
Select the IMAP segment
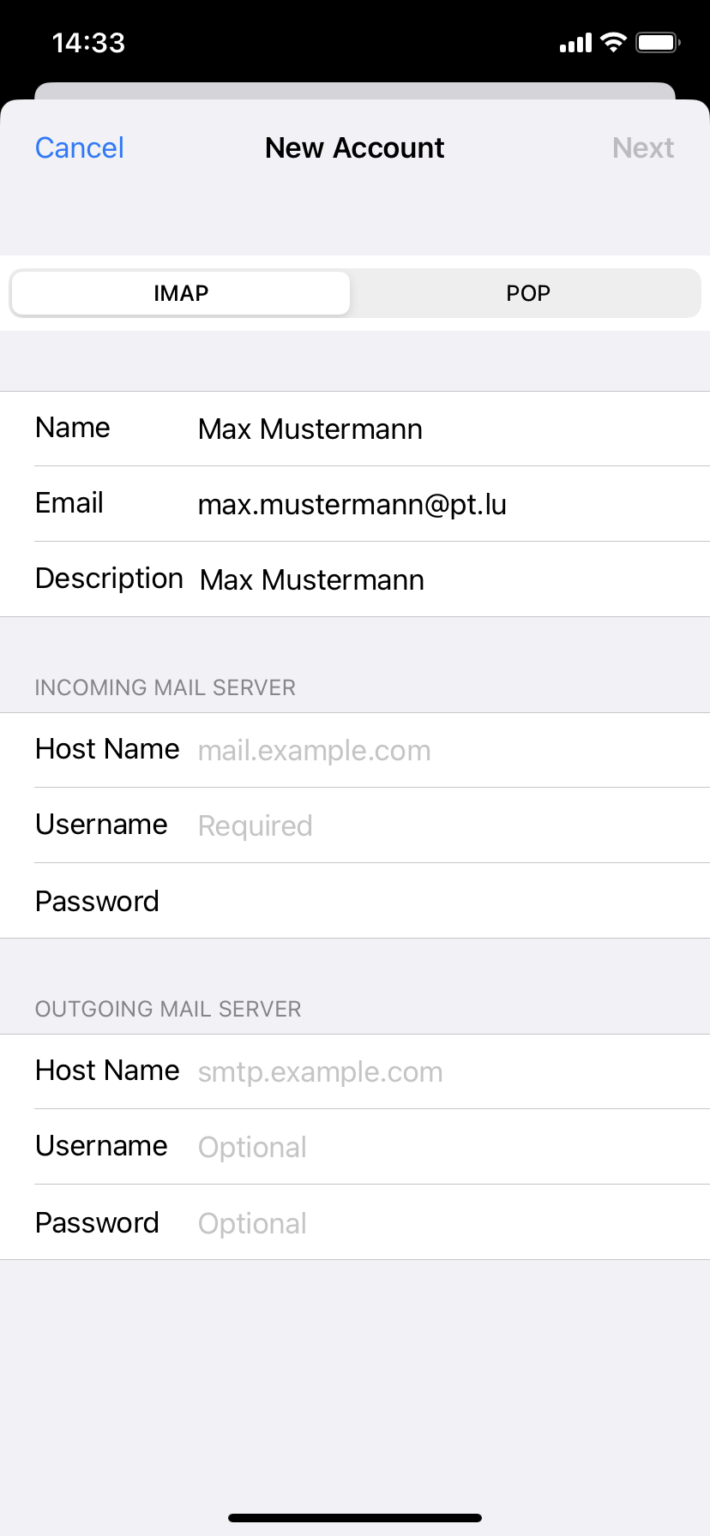pos(181,293)
